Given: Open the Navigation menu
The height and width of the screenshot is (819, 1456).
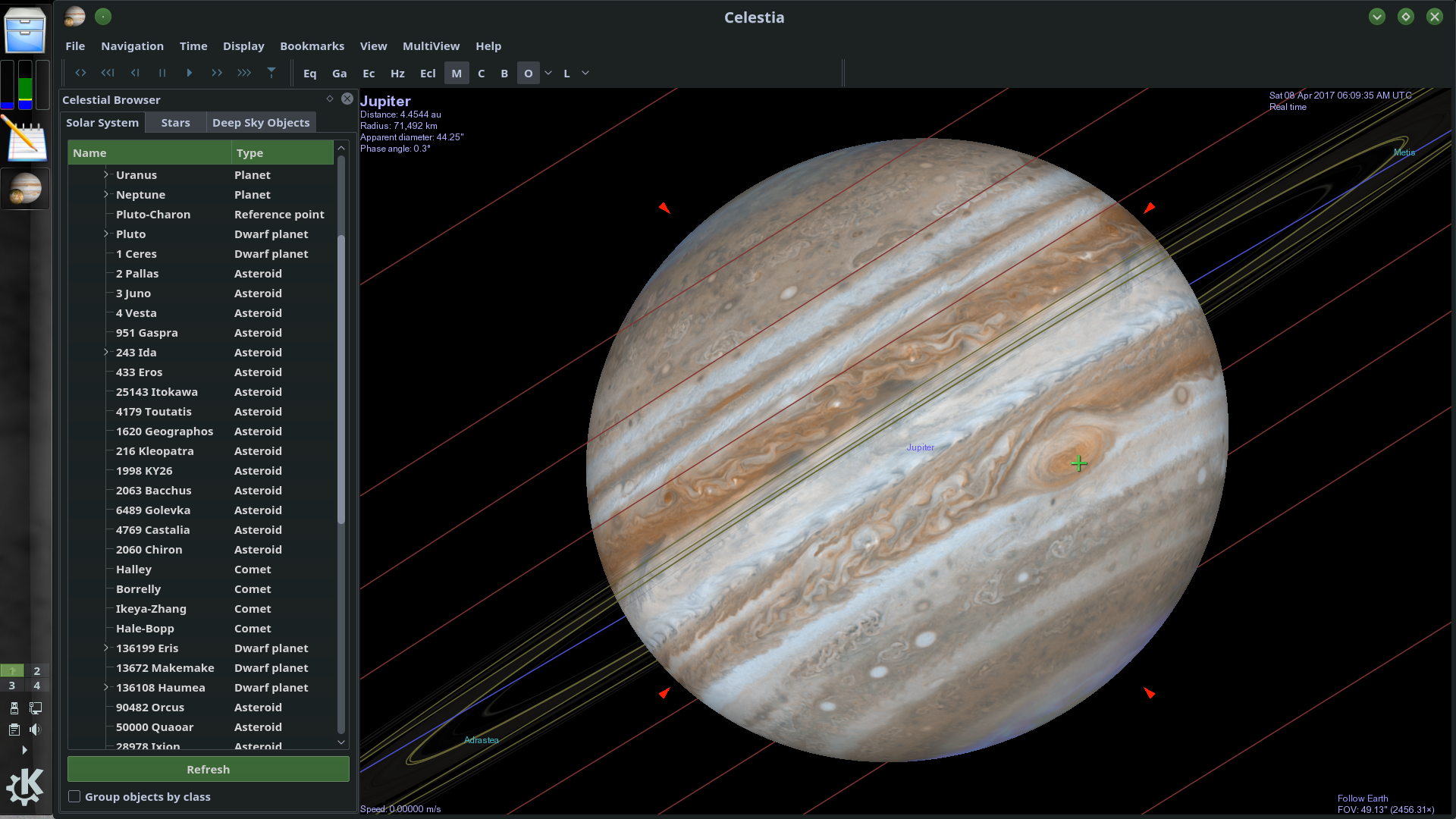Looking at the screenshot, I should coord(133,46).
